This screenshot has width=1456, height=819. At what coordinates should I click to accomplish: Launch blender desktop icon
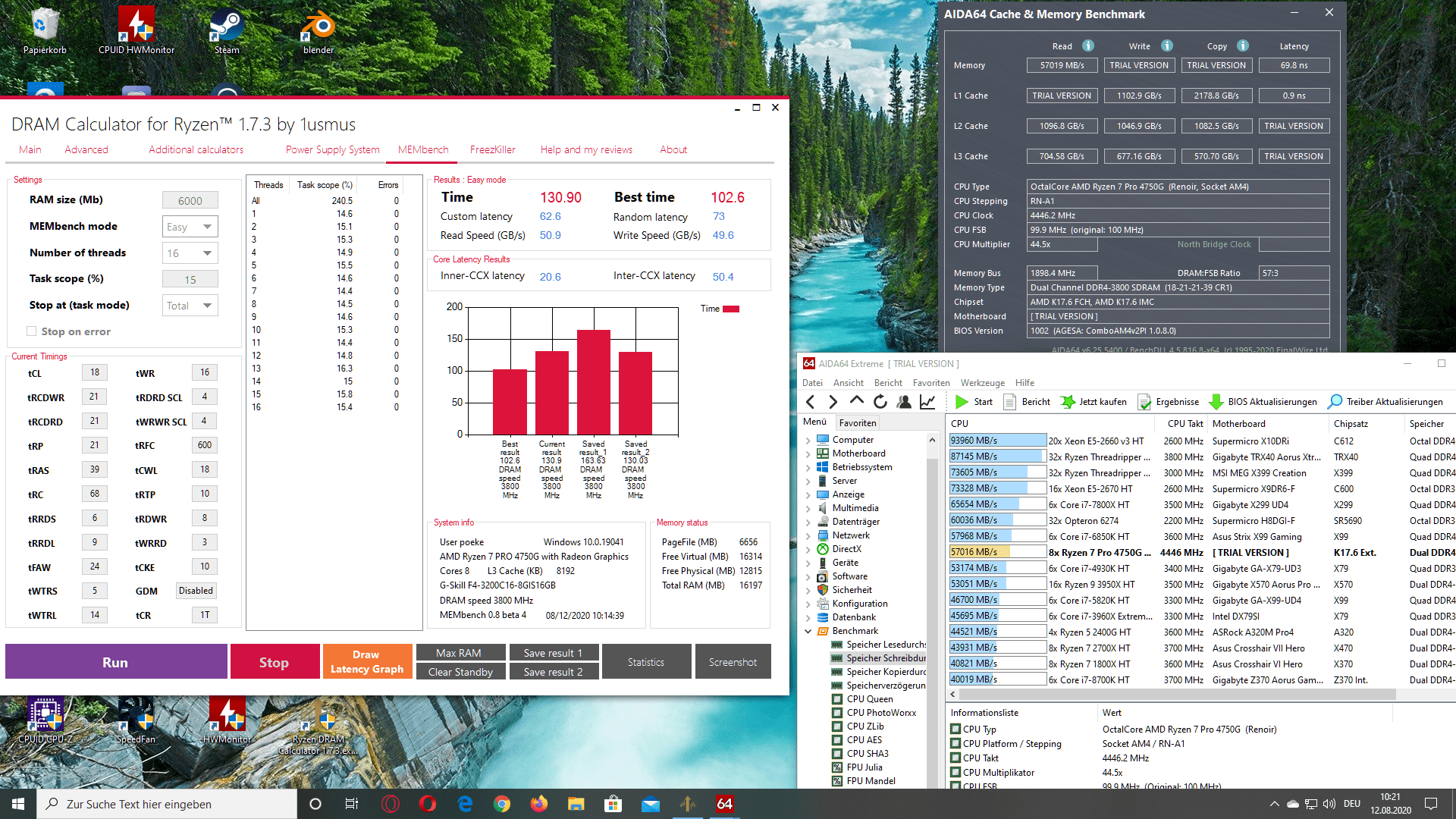(x=318, y=30)
